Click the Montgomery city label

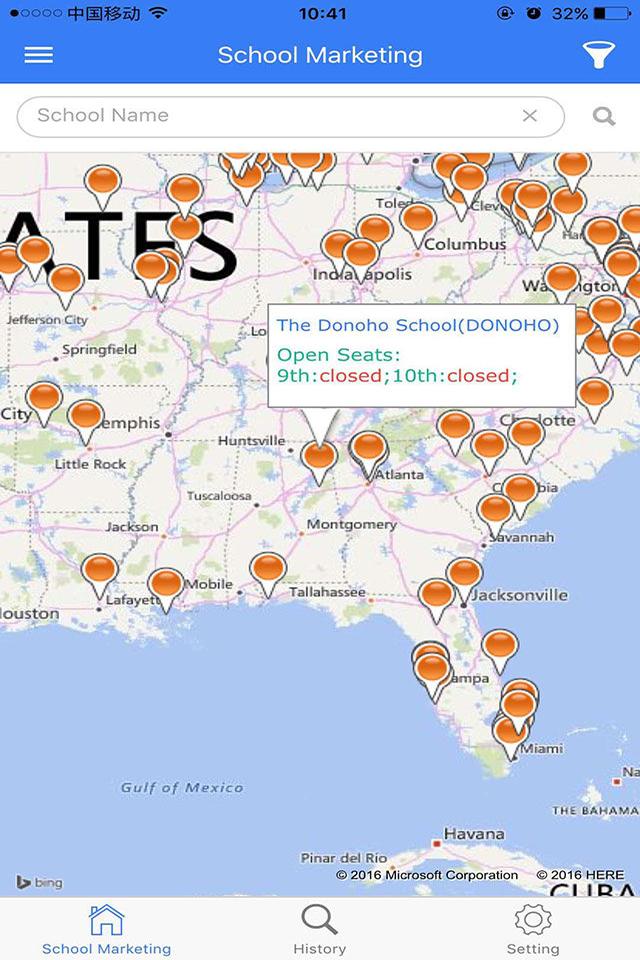[x=352, y=525]
